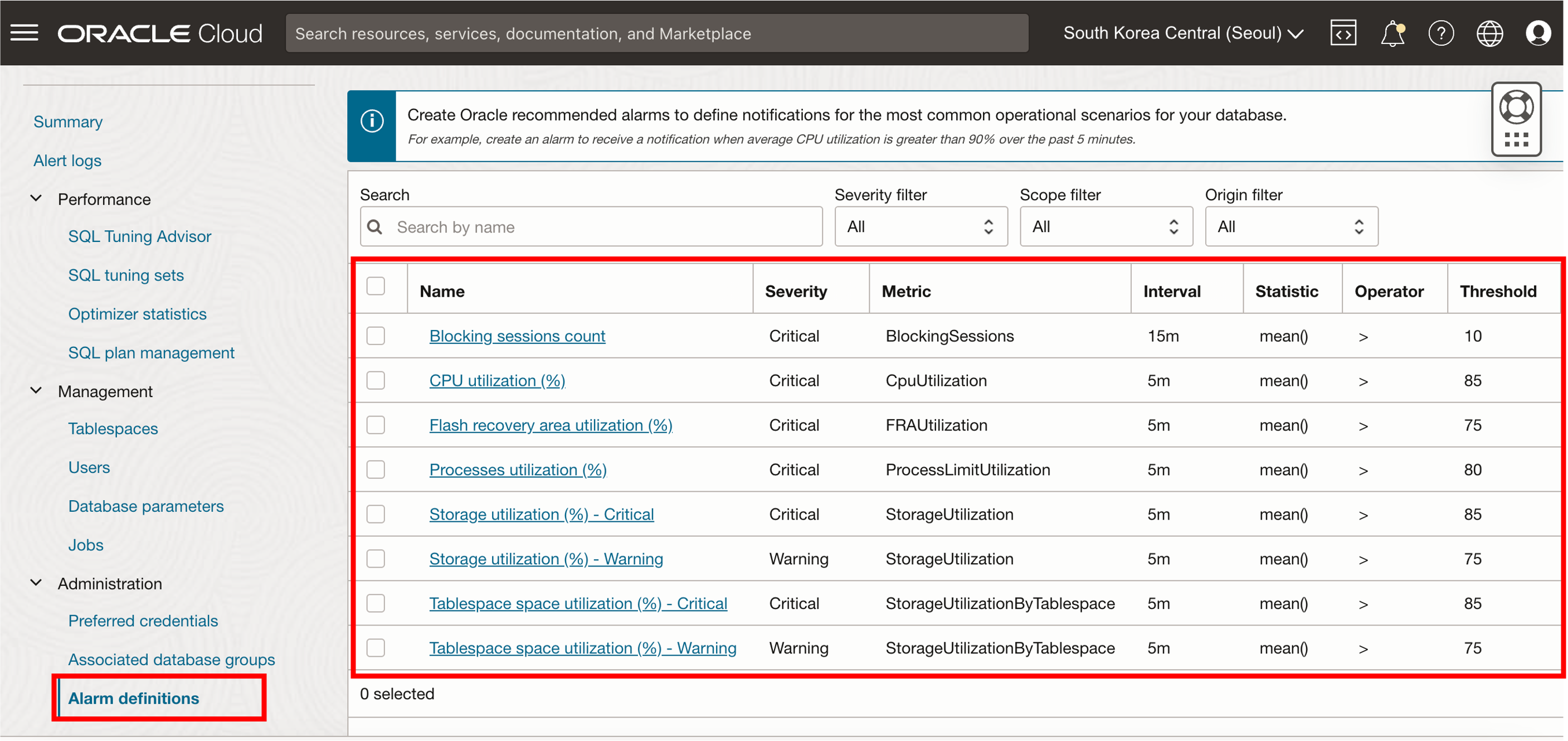Screen dimensions: 1568x741
Task: Click the FRAUtilization metric cell
Action: pyautogui.click(x=936, y=425)
